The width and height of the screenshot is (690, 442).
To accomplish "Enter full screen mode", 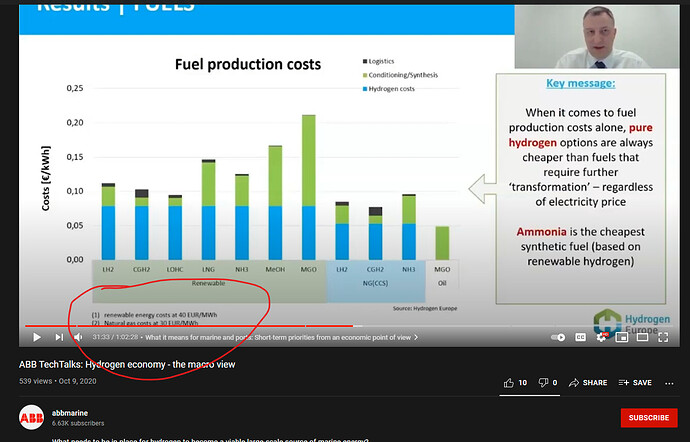I will tap(663, 337).
